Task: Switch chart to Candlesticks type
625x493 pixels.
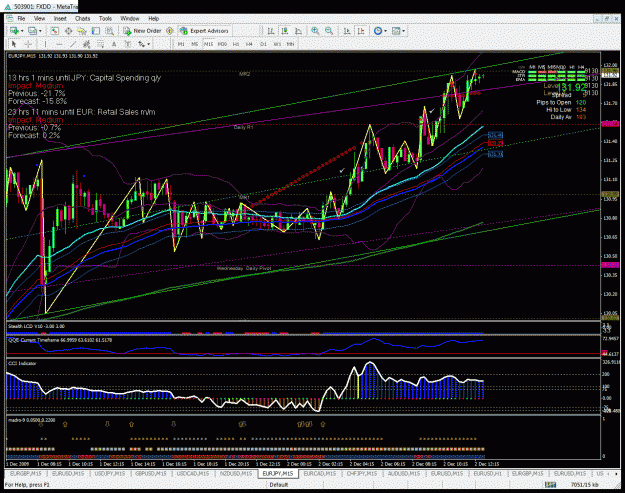Action: coord(285,31)
